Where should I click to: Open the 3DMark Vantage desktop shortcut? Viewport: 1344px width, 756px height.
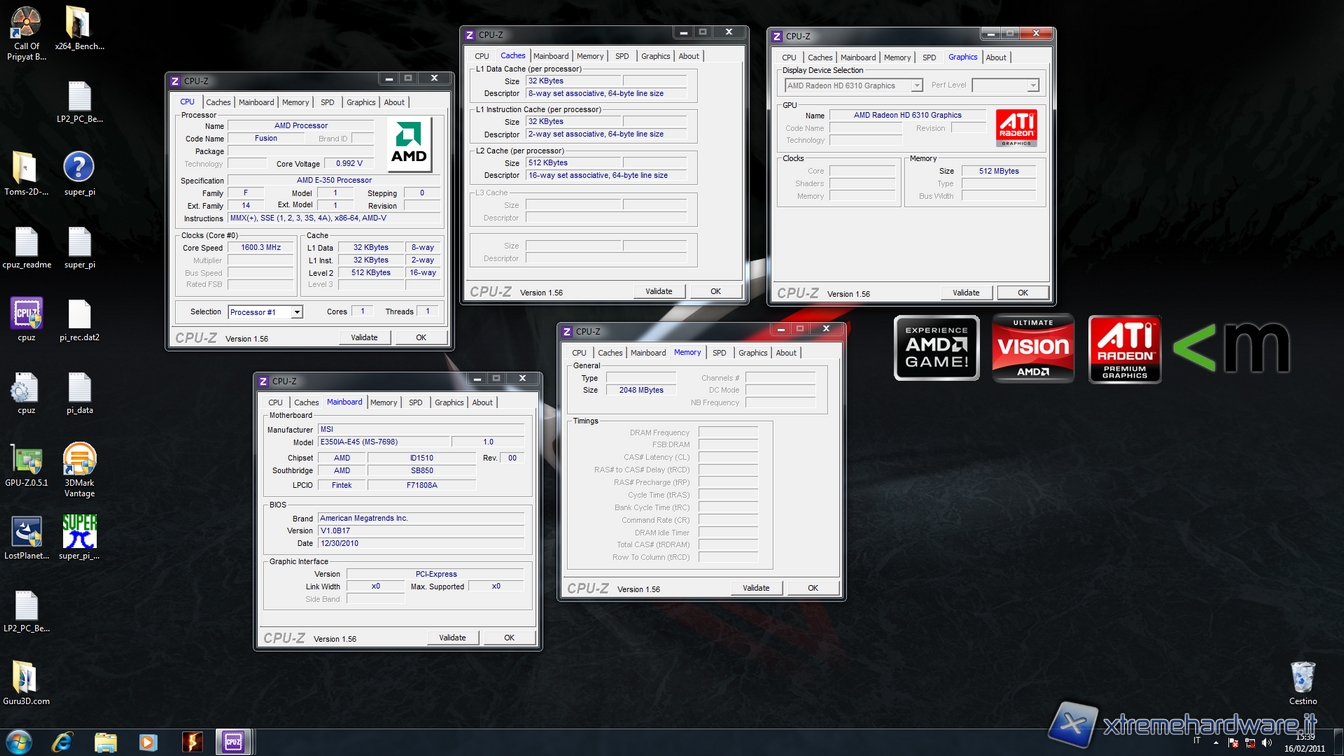click(79, 461)
